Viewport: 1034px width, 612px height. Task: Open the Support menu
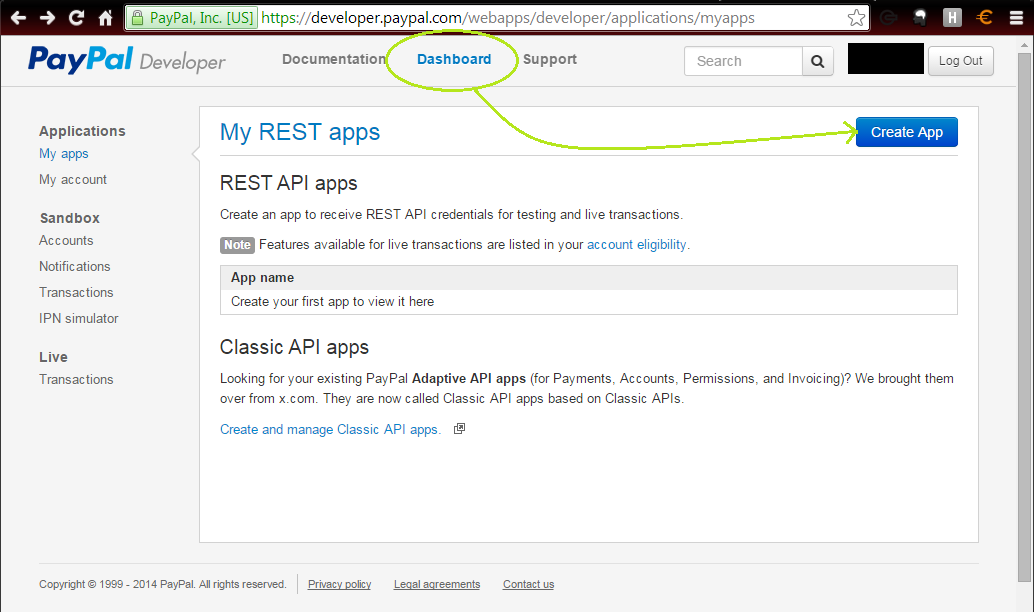tap(550, 59)
